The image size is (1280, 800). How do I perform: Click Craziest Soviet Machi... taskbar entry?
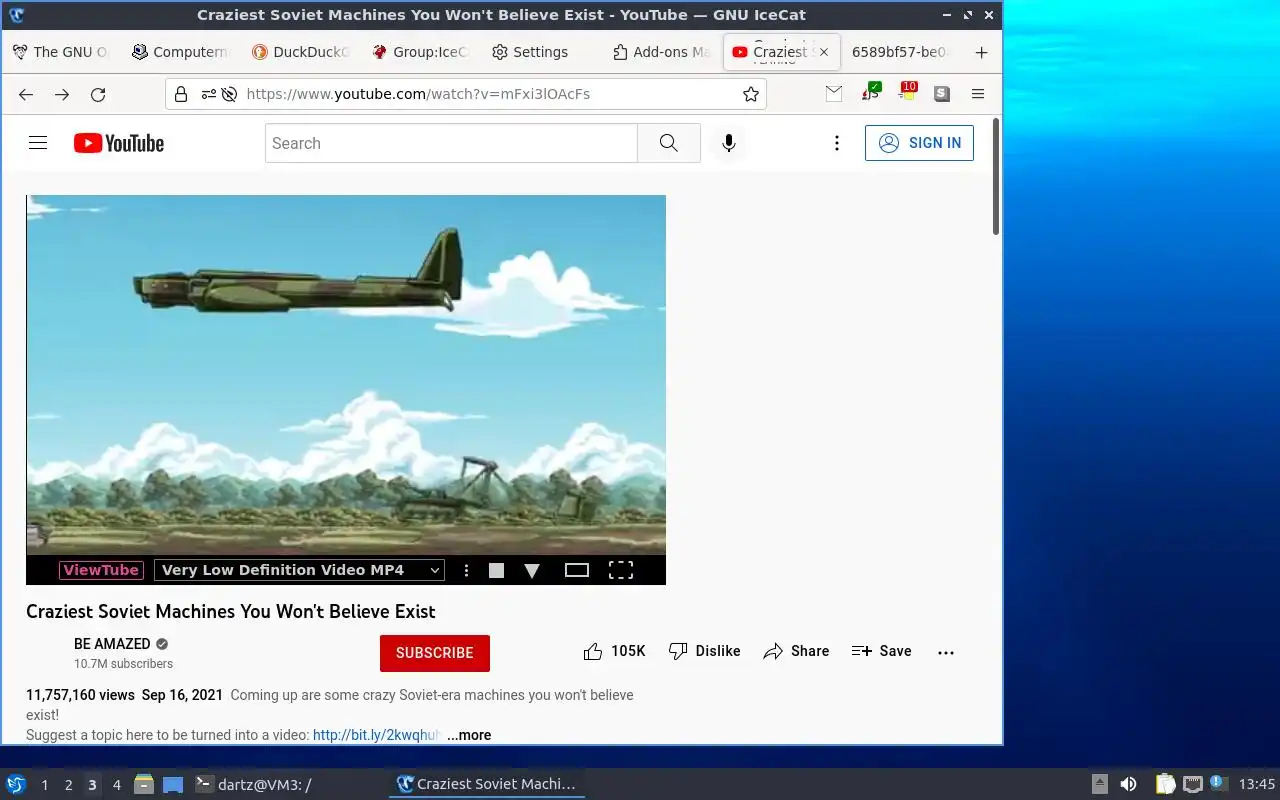pos(486,784)
